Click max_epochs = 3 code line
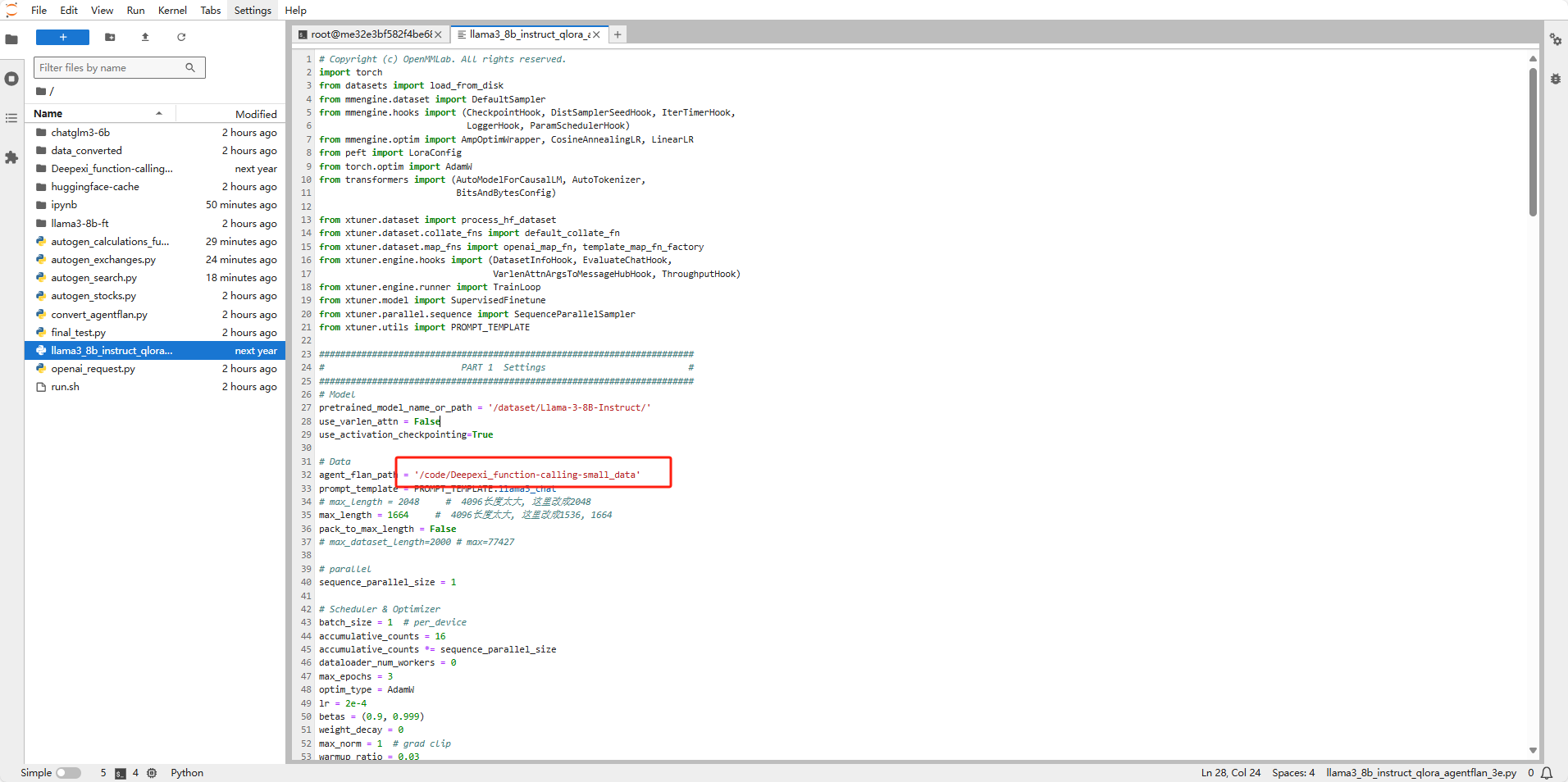 [x=355, y=676]
